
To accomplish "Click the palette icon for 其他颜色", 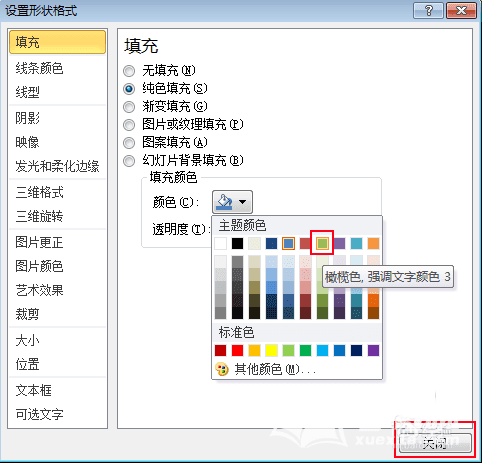I will coord(222,369).
